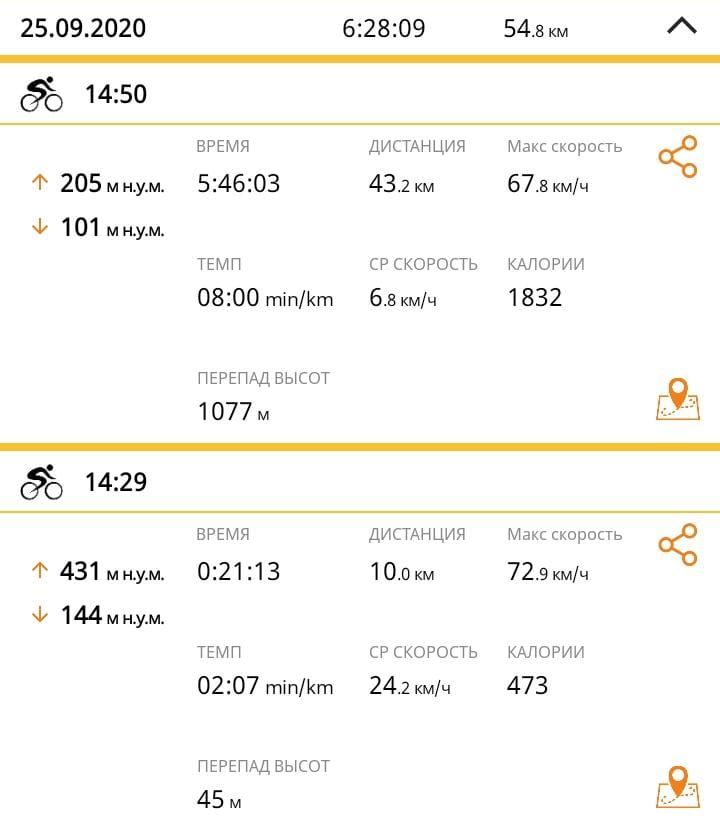Tap the 43.2 км distance value

pos(401,184)
